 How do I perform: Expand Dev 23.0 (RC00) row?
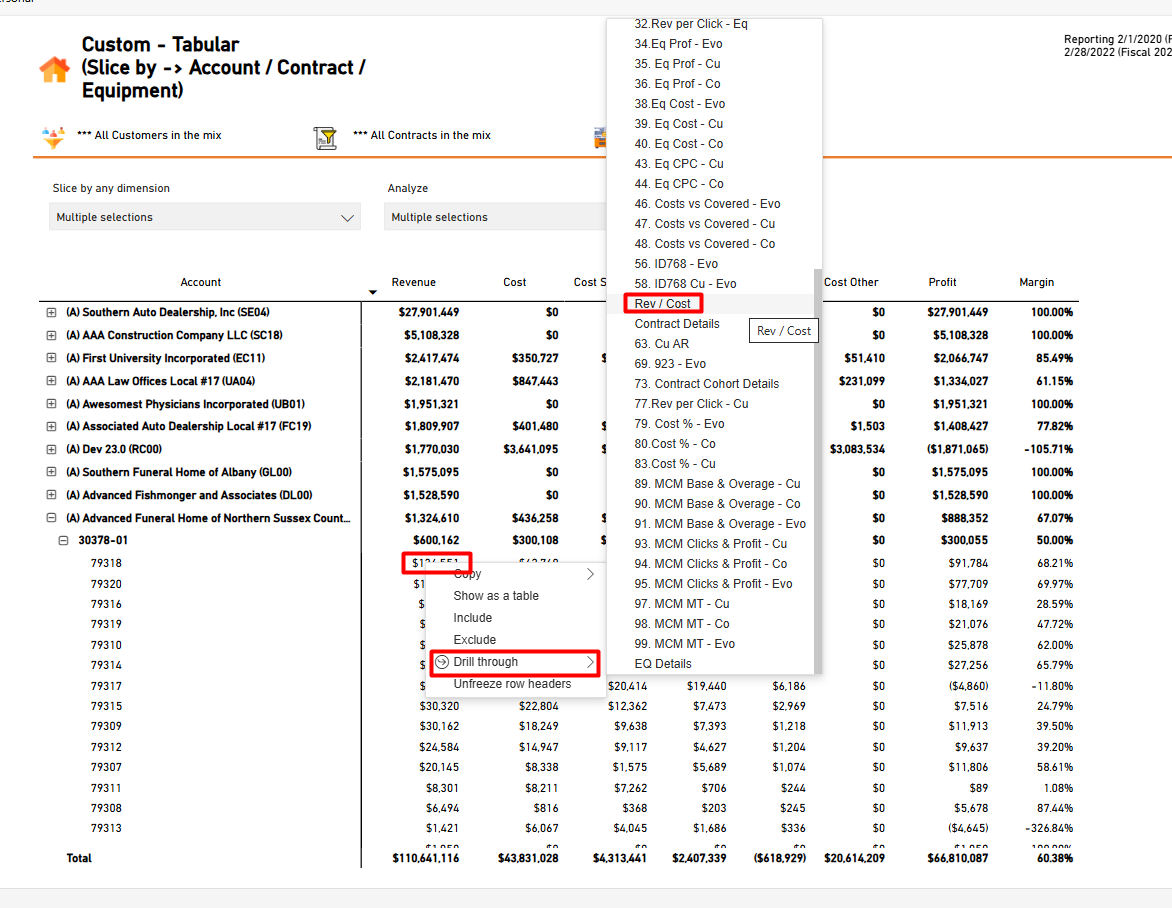[51, 449]
